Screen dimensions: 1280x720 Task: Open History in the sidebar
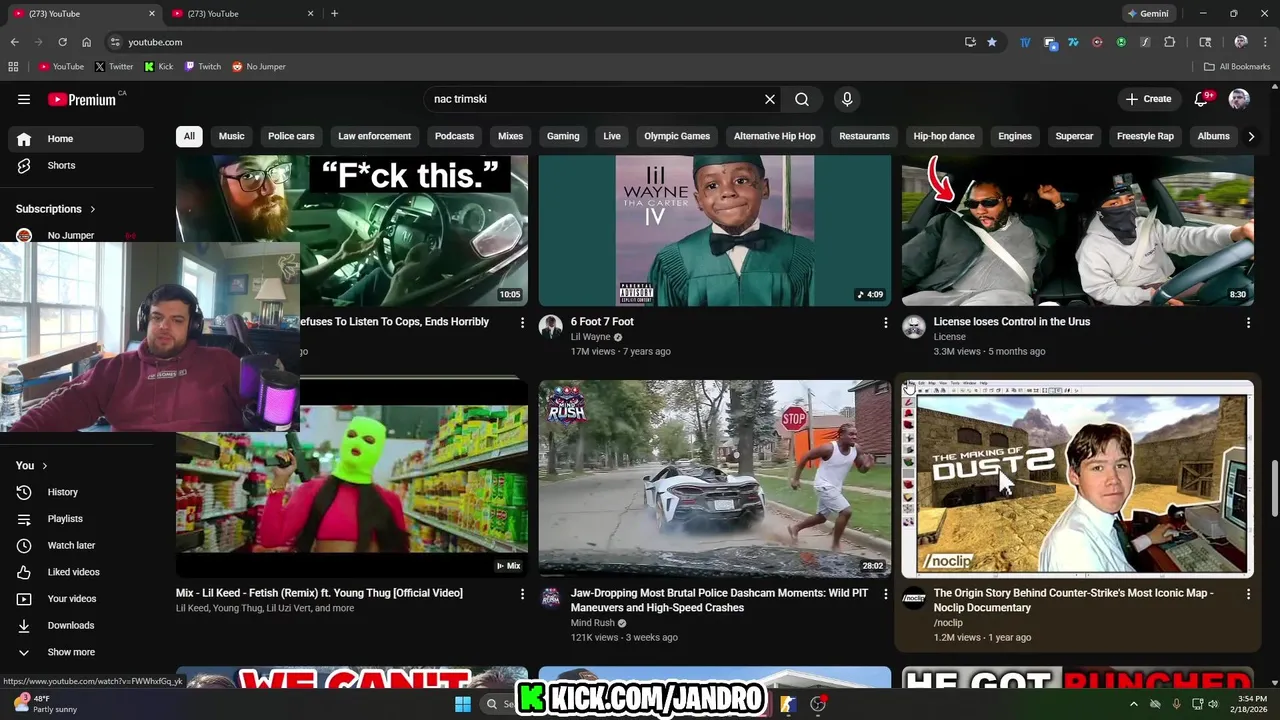point(78,492)
